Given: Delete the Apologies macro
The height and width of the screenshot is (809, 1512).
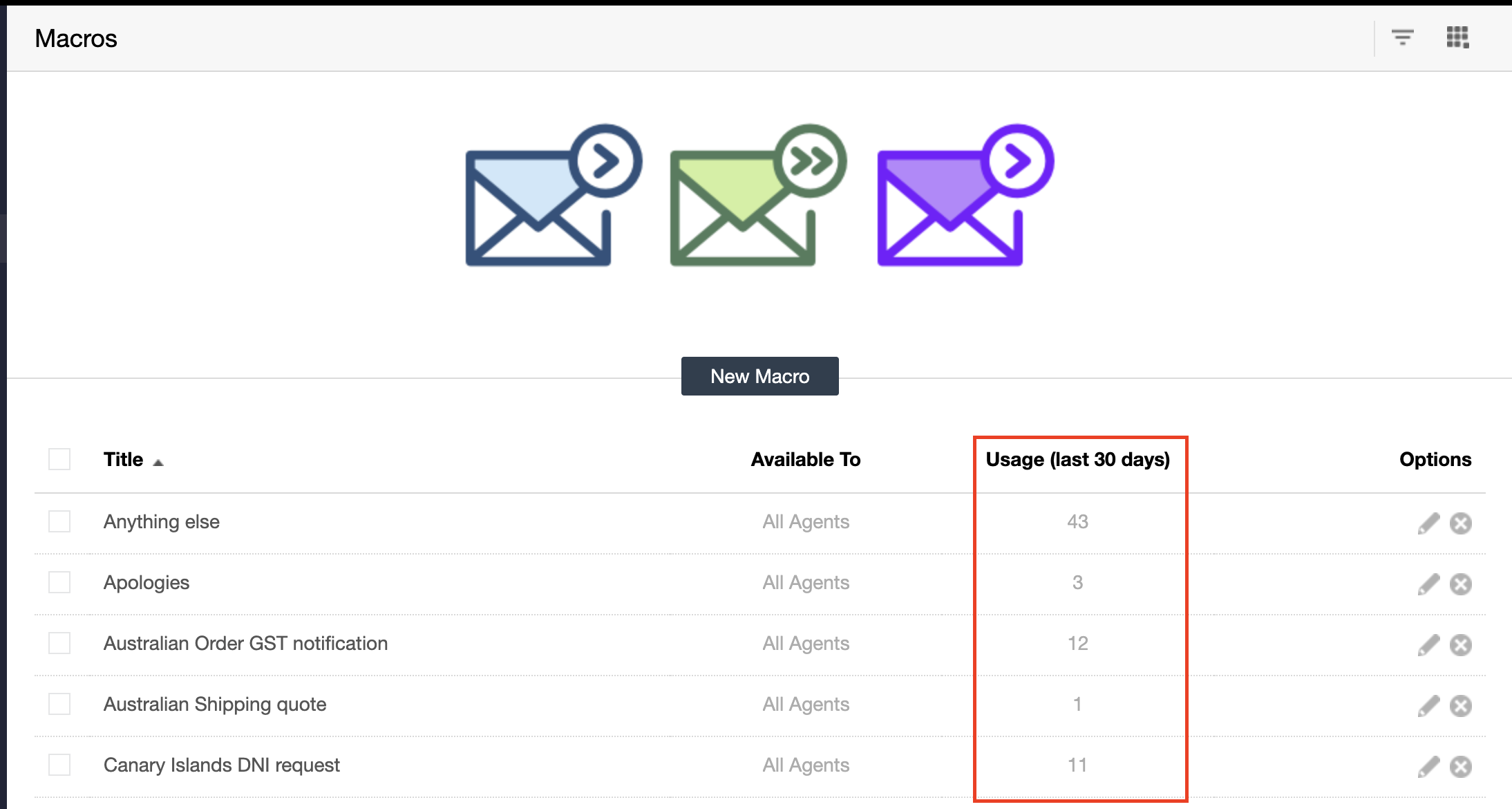Looking at the screenshot, I should pos(1460,584).
